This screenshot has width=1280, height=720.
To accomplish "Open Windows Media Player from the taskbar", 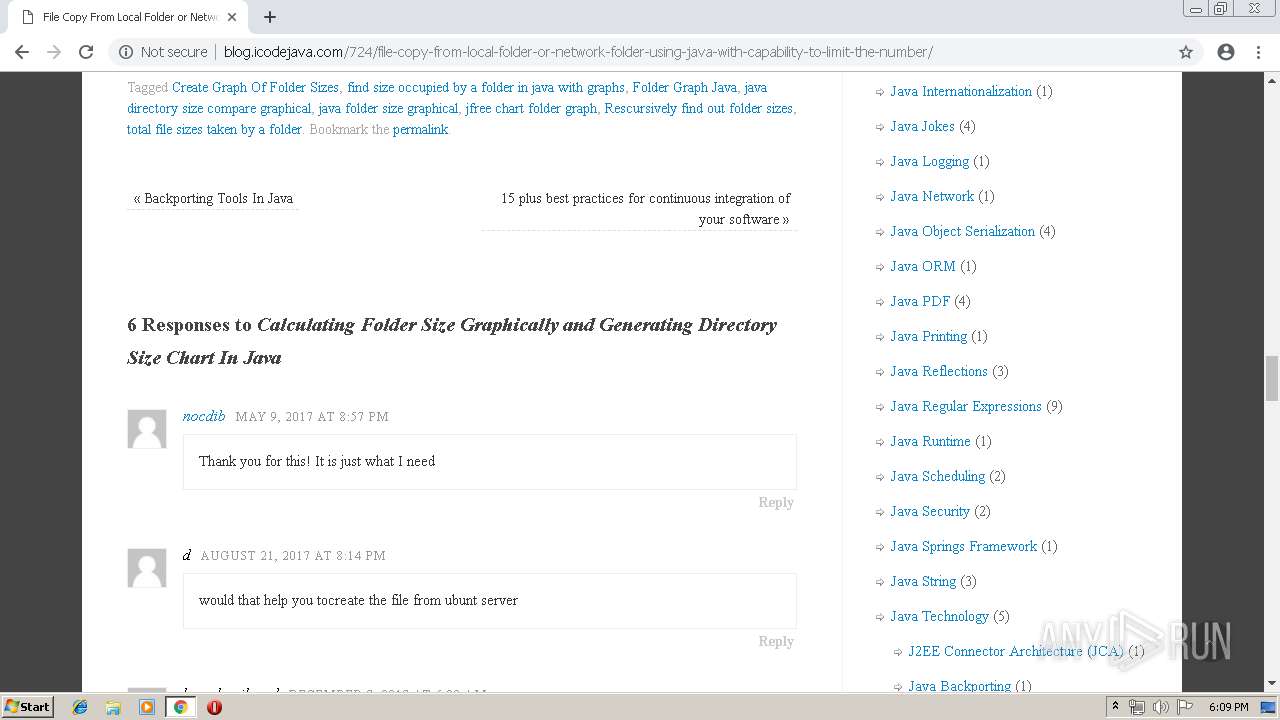I will click(147, 707).
